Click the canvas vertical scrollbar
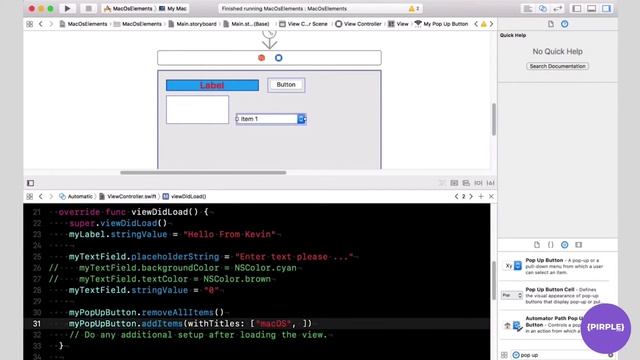The width and height of the screenshot is (640, 360). pos(493,120)
